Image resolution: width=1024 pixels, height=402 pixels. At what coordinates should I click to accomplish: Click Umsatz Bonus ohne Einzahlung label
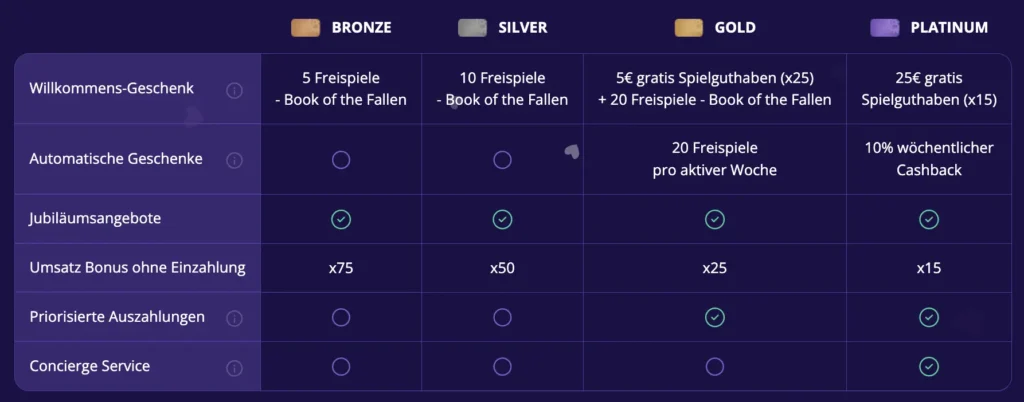point(137,268)
